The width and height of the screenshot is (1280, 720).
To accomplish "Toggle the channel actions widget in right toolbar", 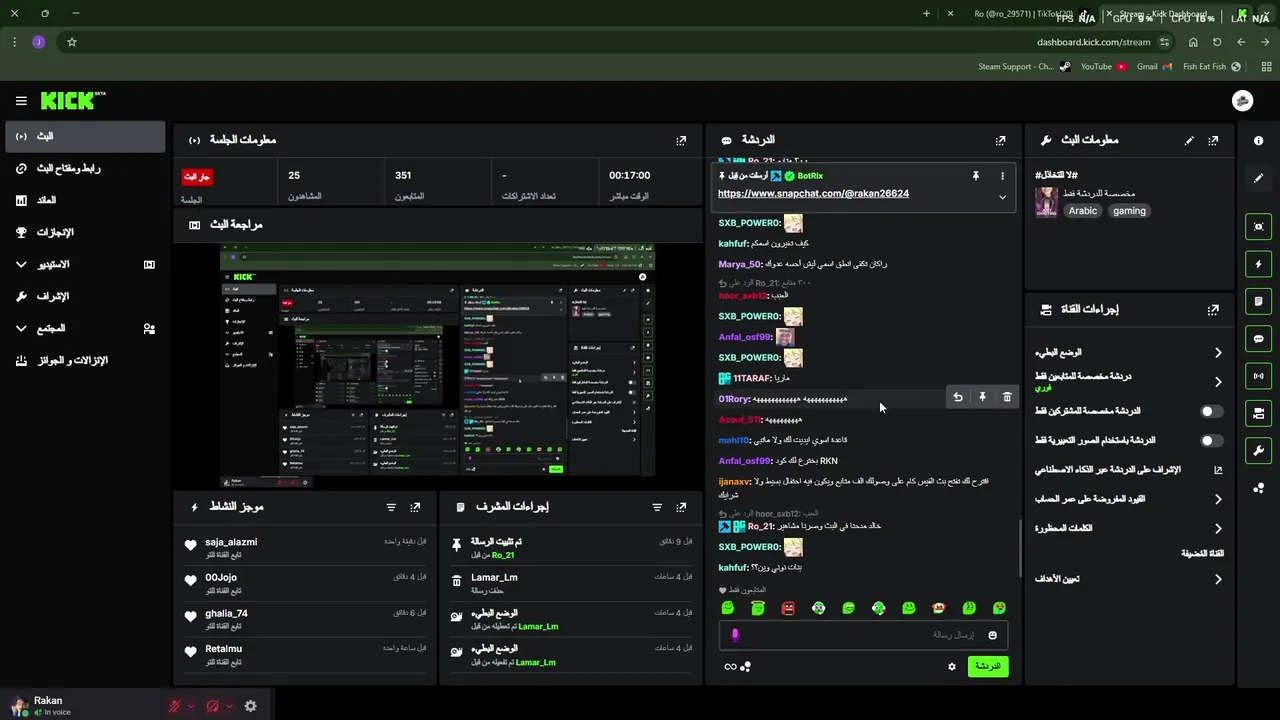I will click(1259, 413).
